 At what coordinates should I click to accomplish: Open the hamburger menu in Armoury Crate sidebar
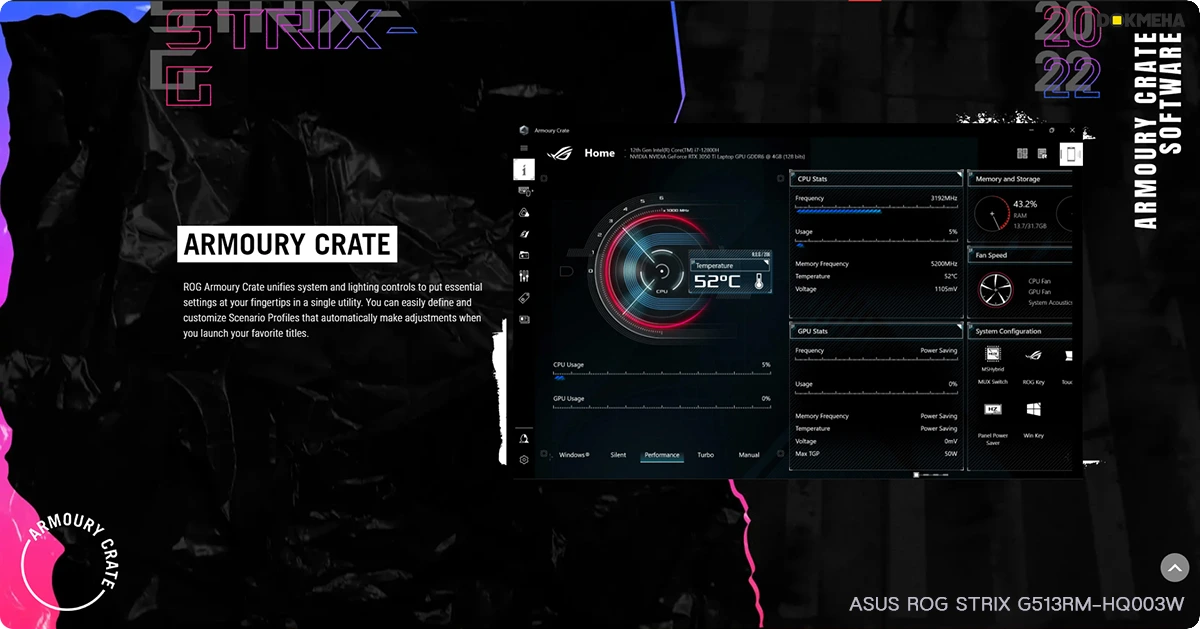click(x=524, y=148)
